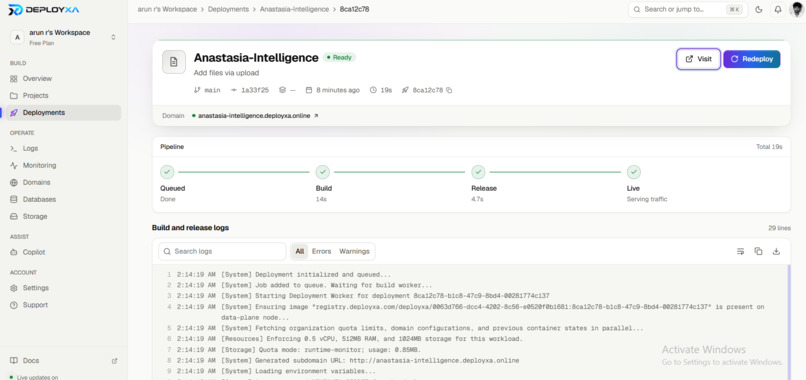The image size is (806, 380).
Task: Download the build logs
Action: point(777,251)
